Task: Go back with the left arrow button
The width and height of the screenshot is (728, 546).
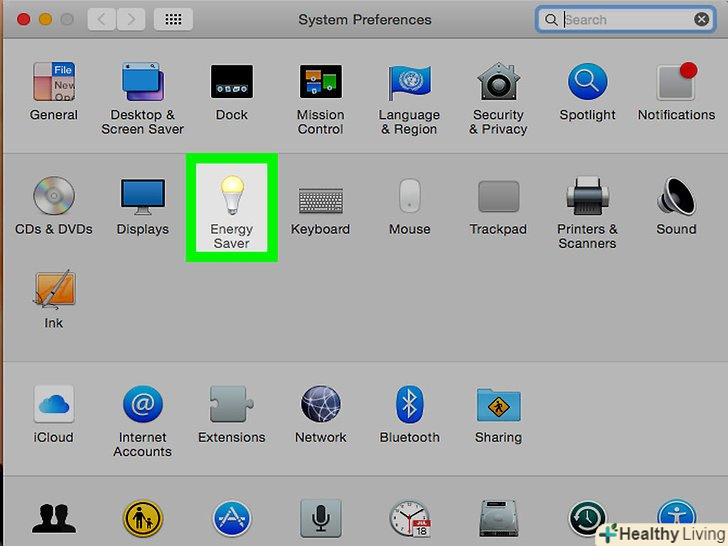Action: pyautogui.click(x=101, y=19)
